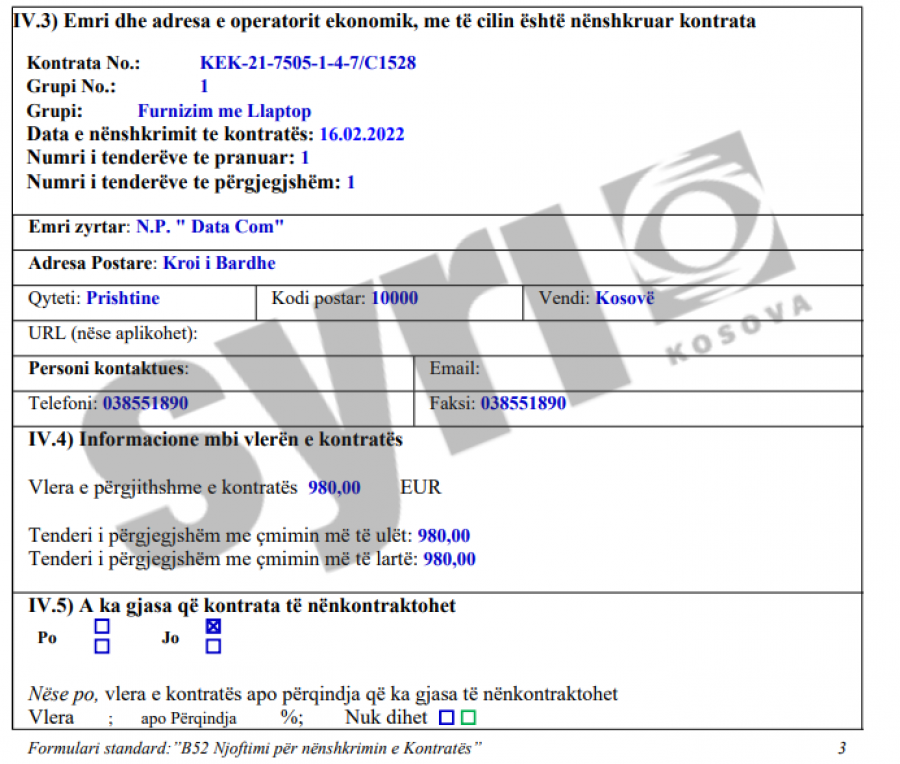
Task: Select the postal address 'Kroi i Bardhe'
Action: 219,263
